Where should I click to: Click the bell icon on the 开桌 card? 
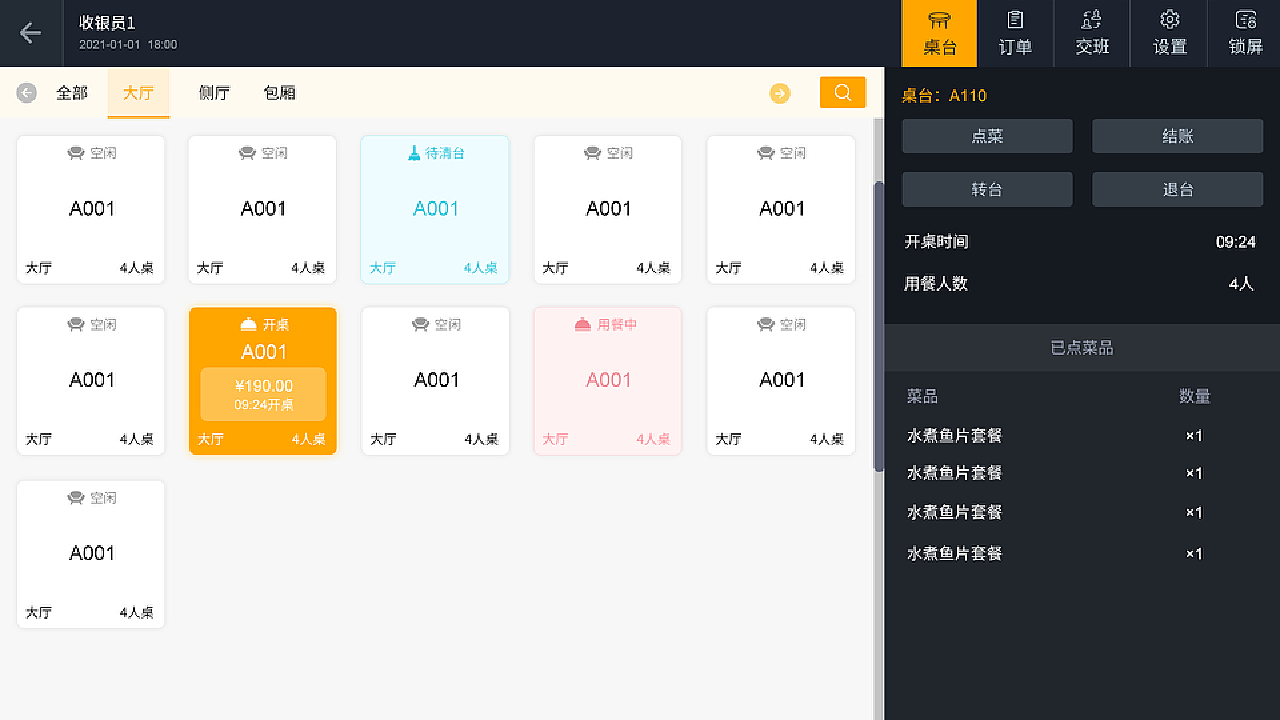click(x=249, y=325)
